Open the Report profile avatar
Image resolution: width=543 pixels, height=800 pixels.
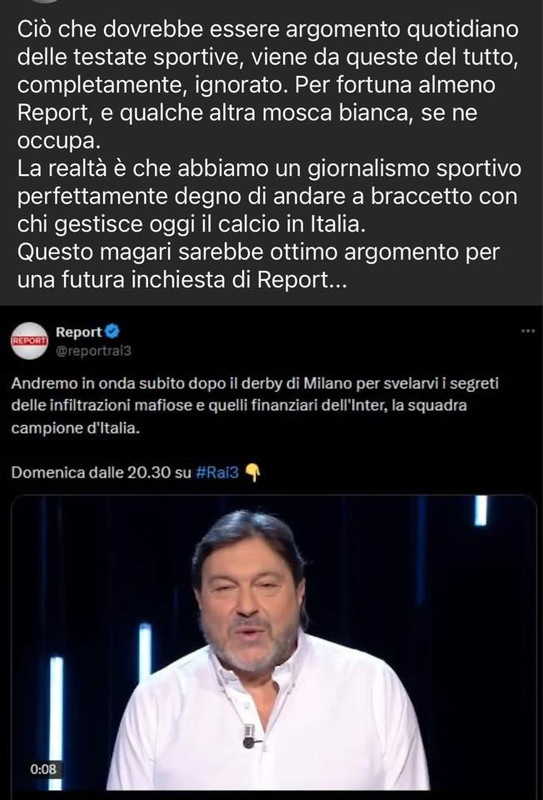coord(30,341)
